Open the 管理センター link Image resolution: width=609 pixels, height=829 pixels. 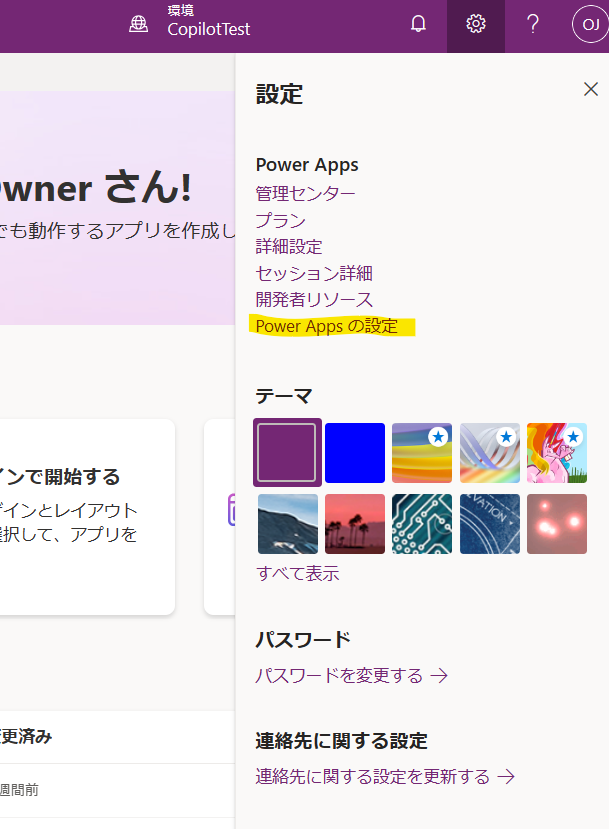306,194
